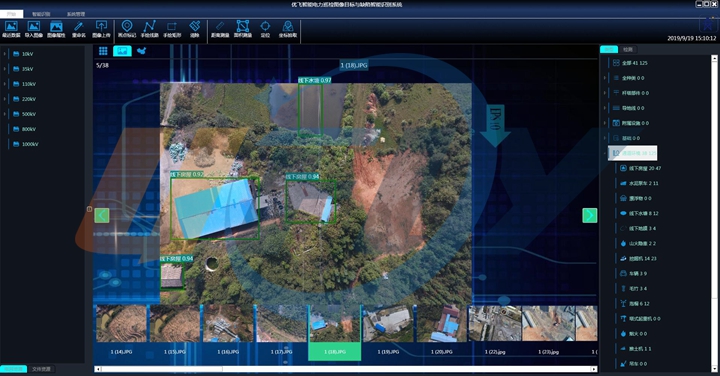Toggle the single image view mode

(122, 51)
